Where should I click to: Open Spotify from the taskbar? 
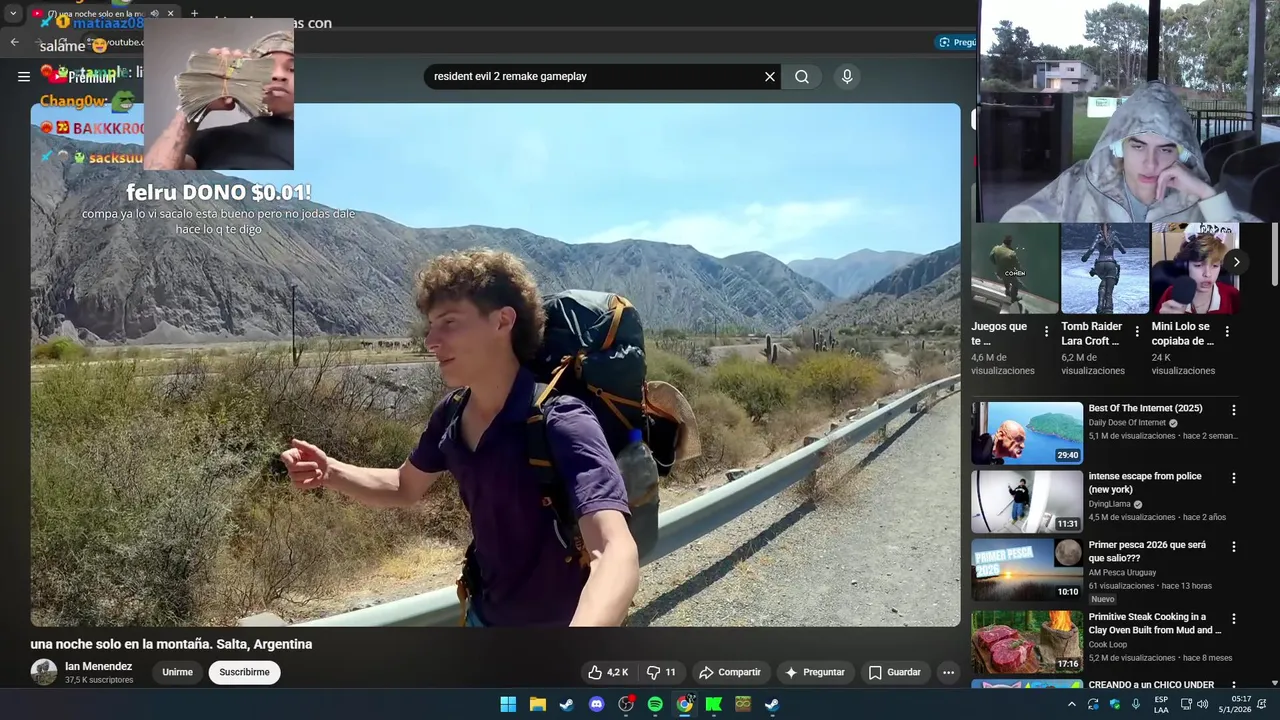655,704
